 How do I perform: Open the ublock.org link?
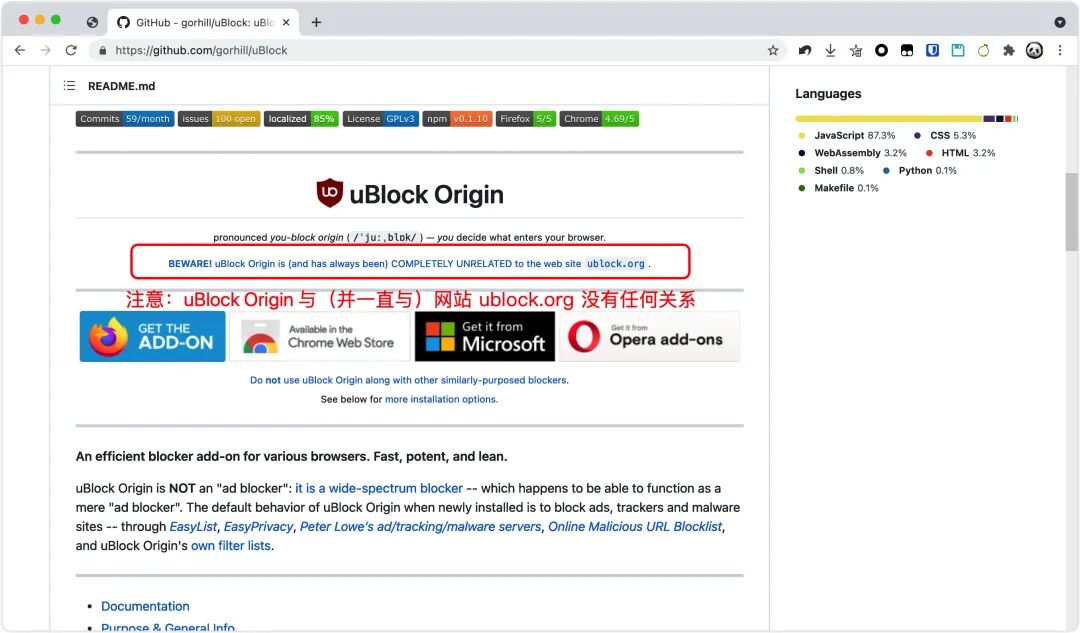[x=616, y=264]
